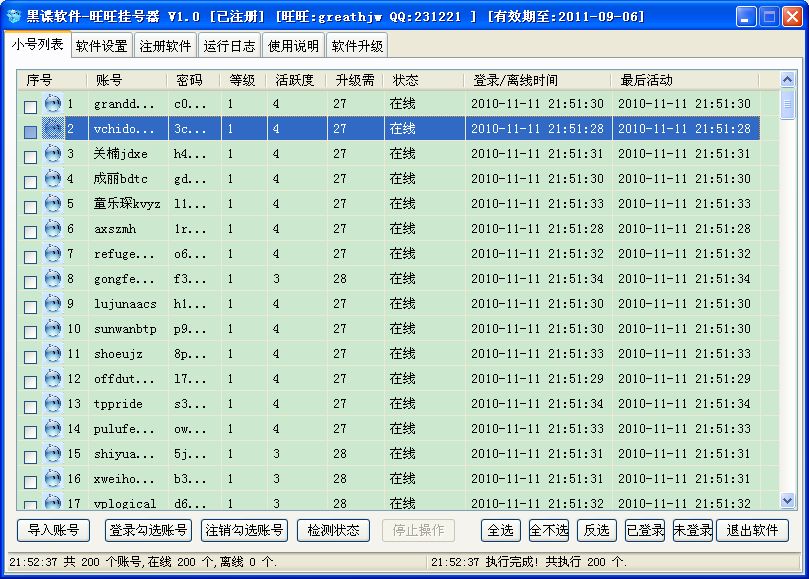Image resolution: width=809 pixels, height=579 pixels.
Task: Click the avatar icon for account shoeujz
Action: pos(53,354)
